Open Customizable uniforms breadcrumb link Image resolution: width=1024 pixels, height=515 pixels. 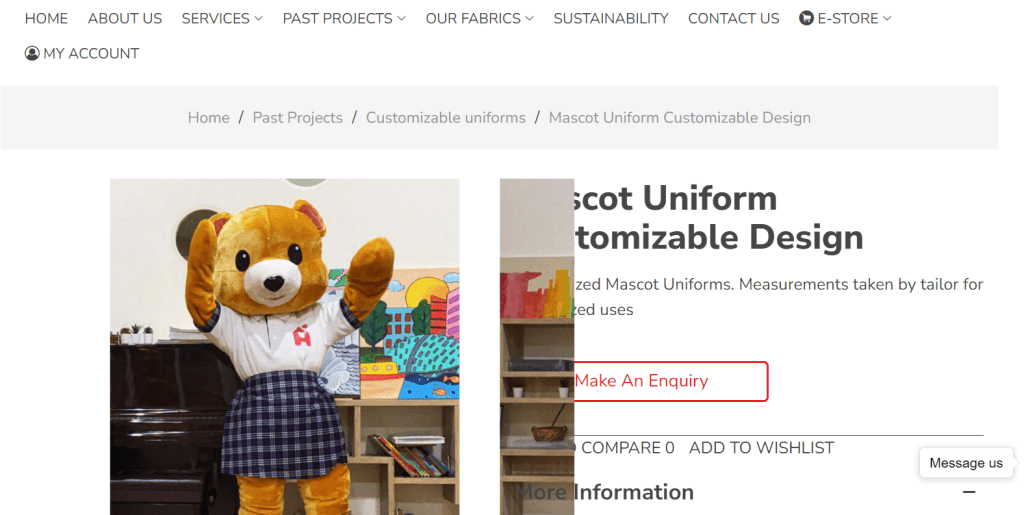(x=445, y=117)
